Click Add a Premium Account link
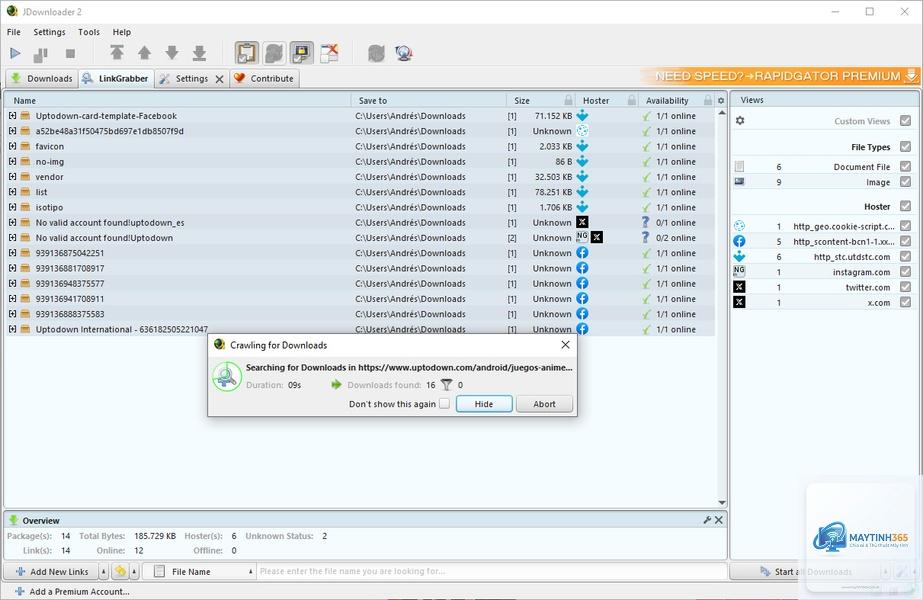923x600 pixels. (72, 591)
